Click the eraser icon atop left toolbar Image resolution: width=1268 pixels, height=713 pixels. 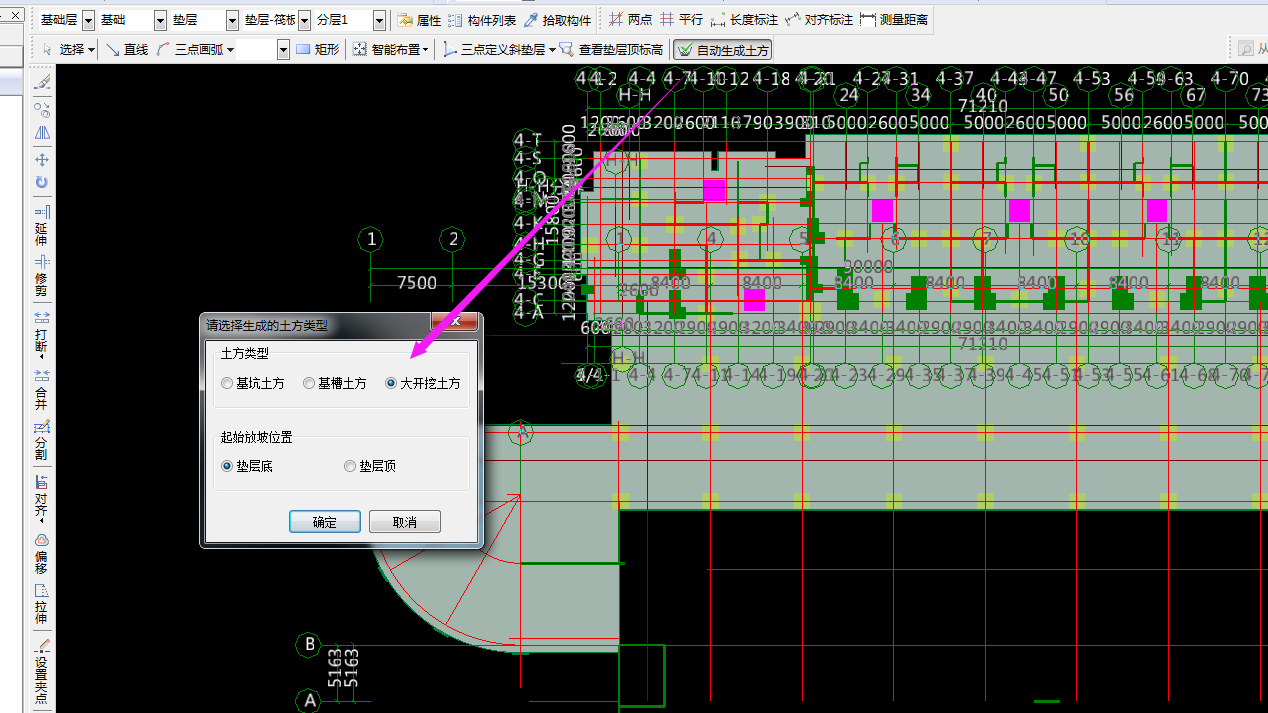[x=42, y=82]
